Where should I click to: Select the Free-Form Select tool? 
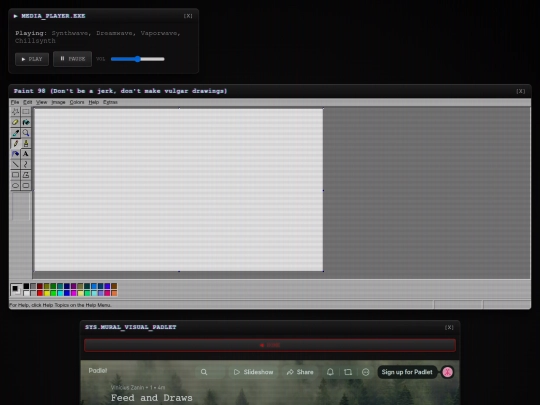[x=15, y=112]
